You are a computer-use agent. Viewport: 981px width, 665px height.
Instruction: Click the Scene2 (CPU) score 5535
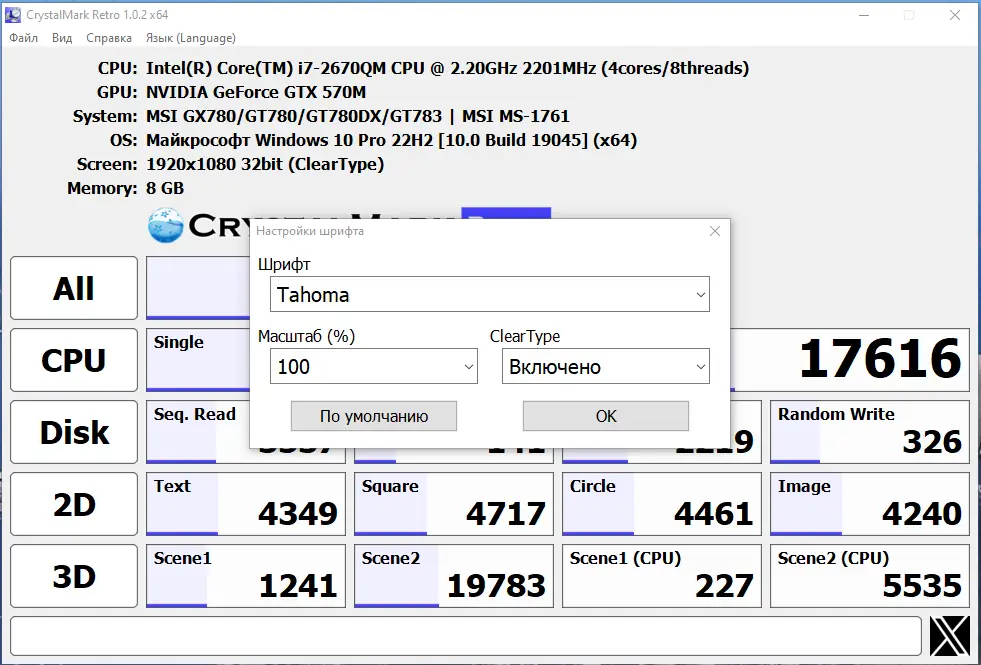click(870, 576)
